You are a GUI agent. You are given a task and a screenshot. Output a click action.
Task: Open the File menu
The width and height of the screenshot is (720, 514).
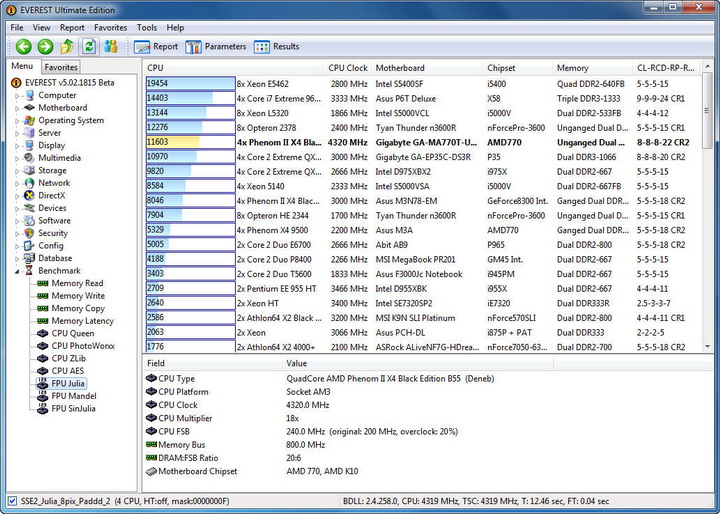(x=17, y=28)
